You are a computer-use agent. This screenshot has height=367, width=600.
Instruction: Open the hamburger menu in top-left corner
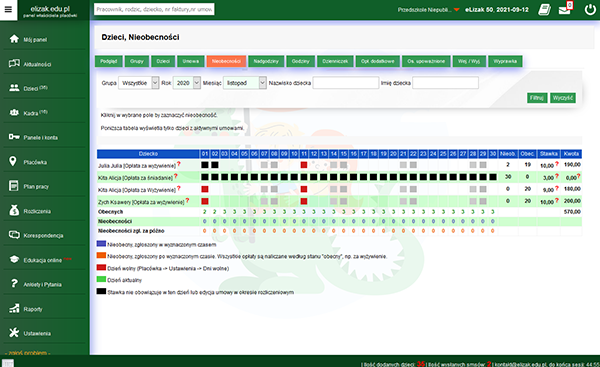[8, 10]
